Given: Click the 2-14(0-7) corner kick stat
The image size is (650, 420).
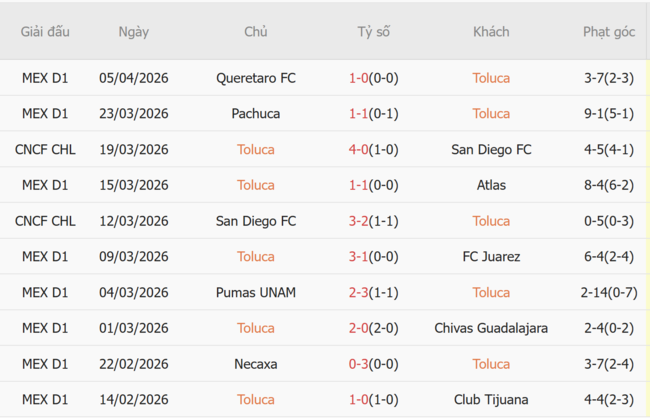Looking at the screenshot, I should [609, 293].
